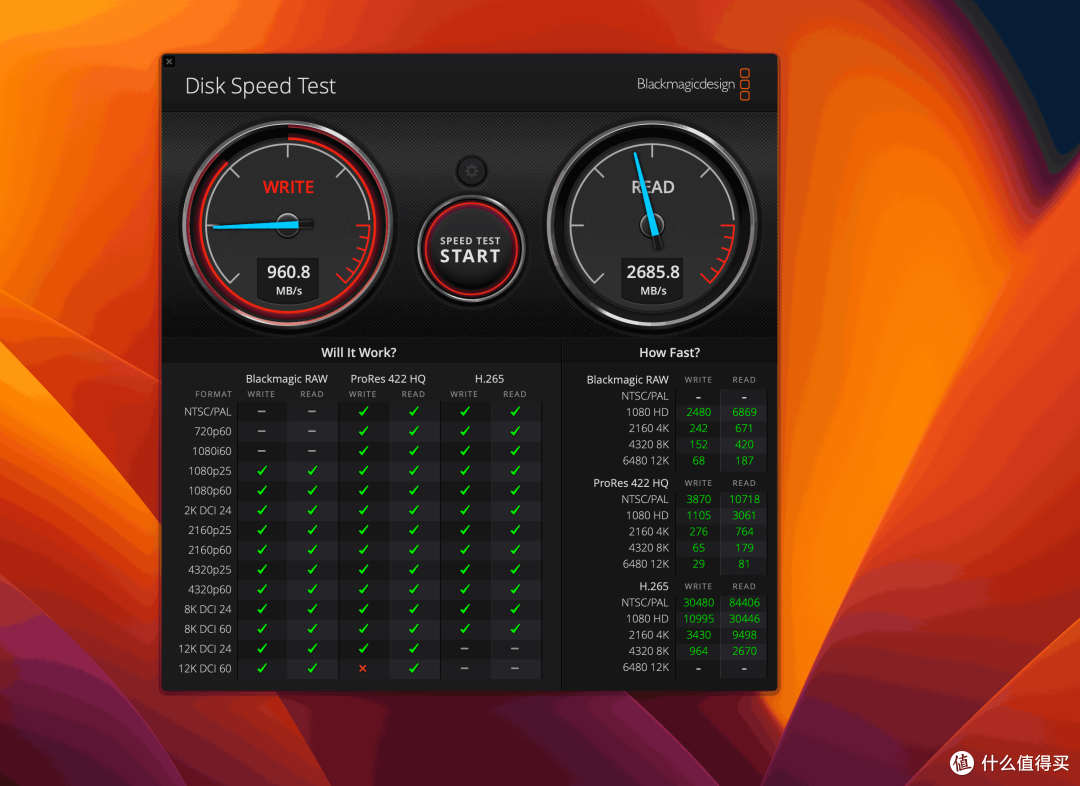This screenshot has width=1080, height=786.
Task: Click the 1080p25 format row label
Action: [210, 471]
